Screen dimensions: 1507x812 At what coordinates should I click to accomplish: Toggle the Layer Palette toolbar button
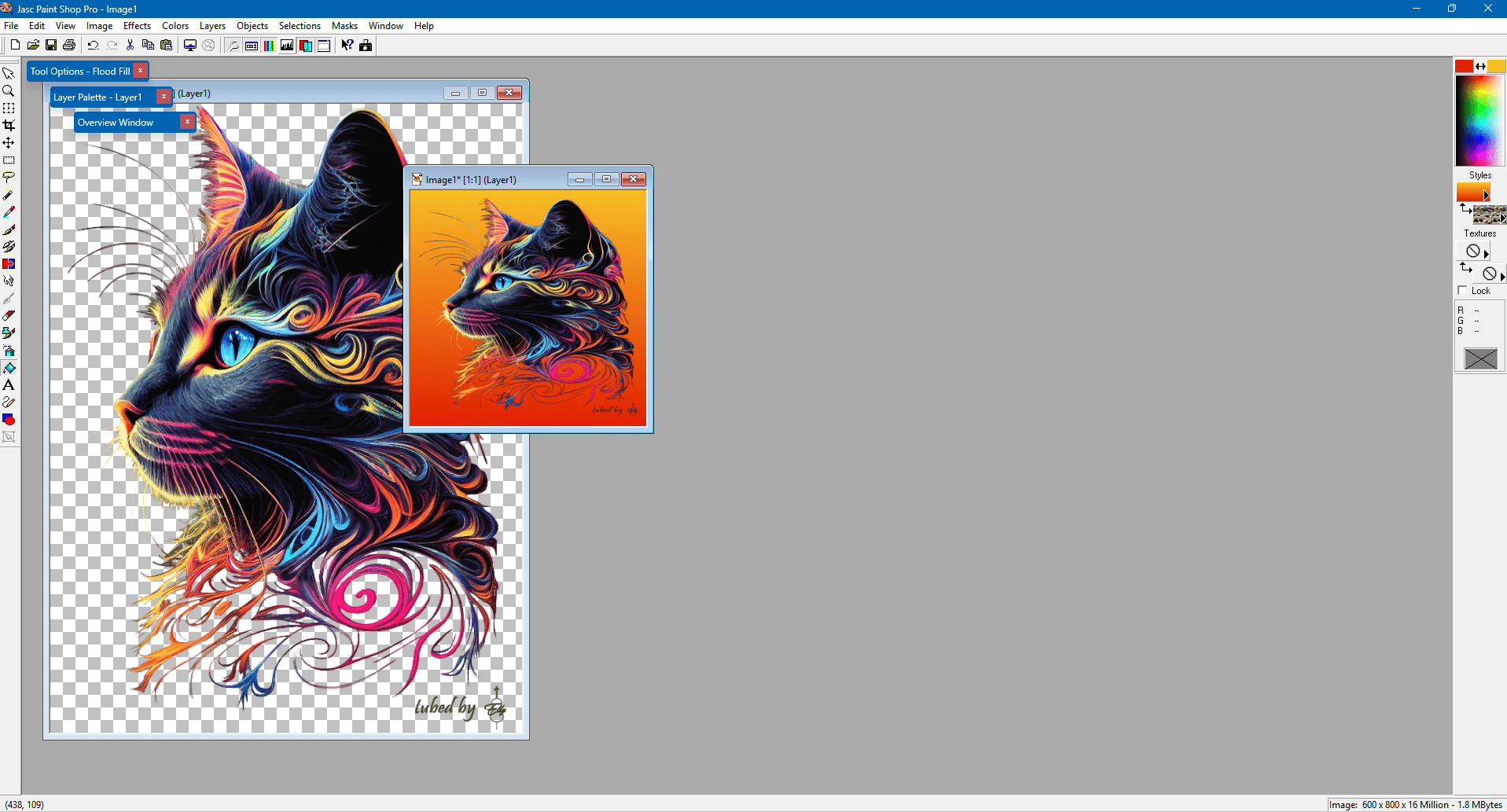(x=305, y=46)
